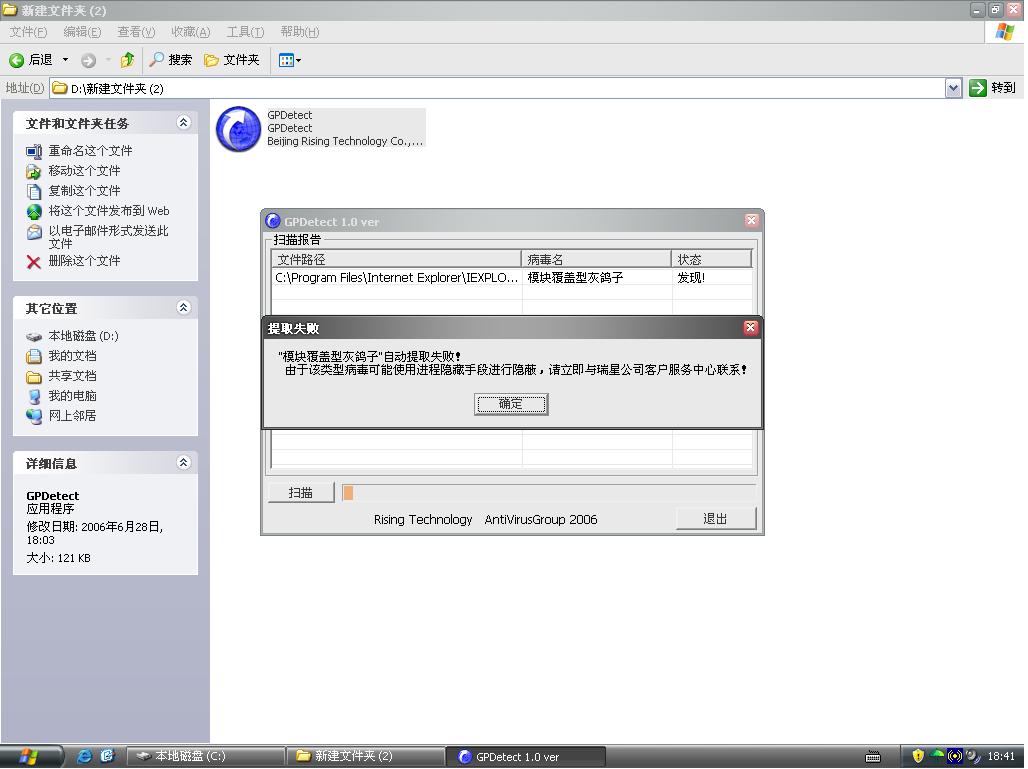
Task: Open 本地磁盘 (D:) location
Action: coord(83,336)
